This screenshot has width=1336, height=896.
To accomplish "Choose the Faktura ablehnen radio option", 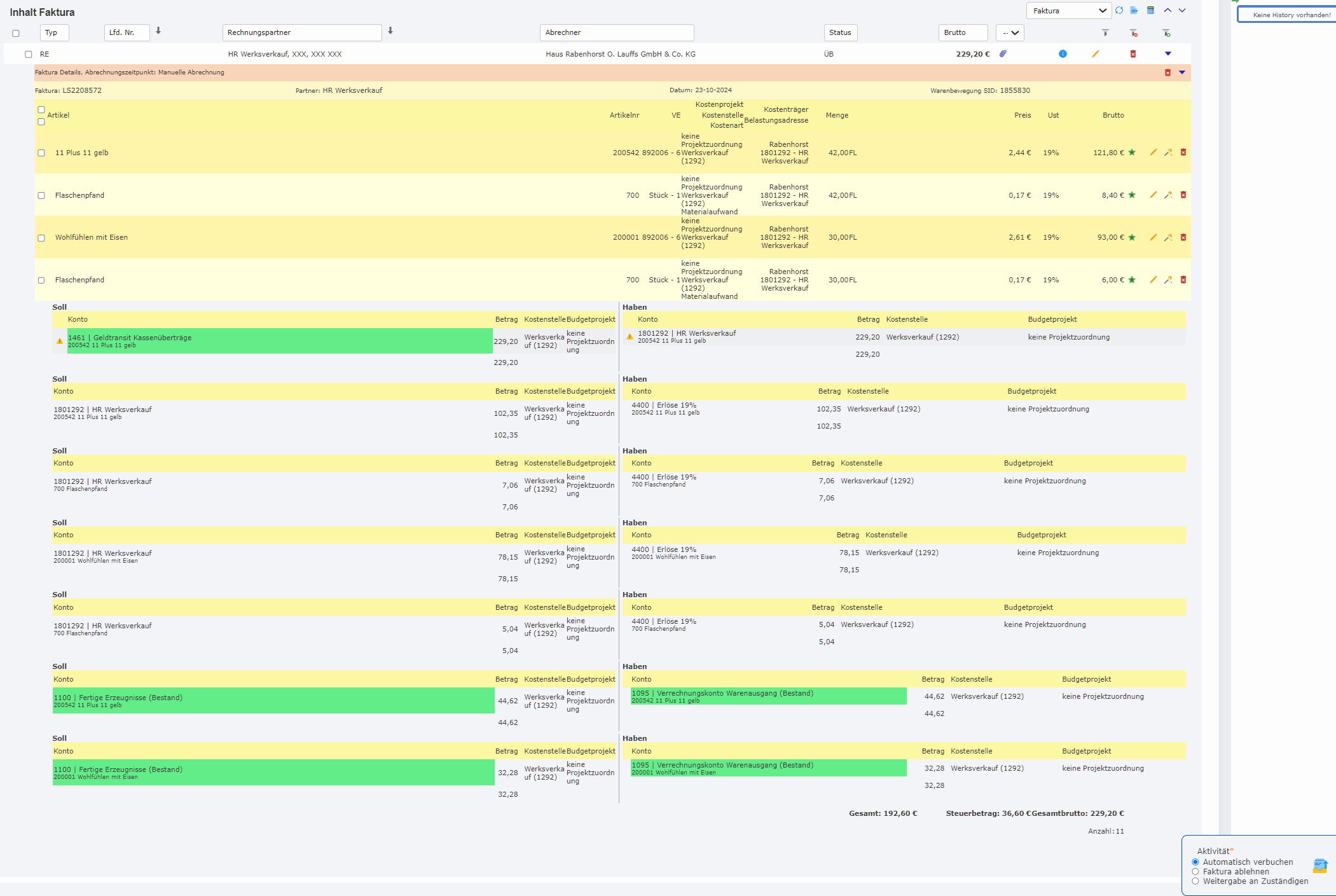I will pos(1195,871).
